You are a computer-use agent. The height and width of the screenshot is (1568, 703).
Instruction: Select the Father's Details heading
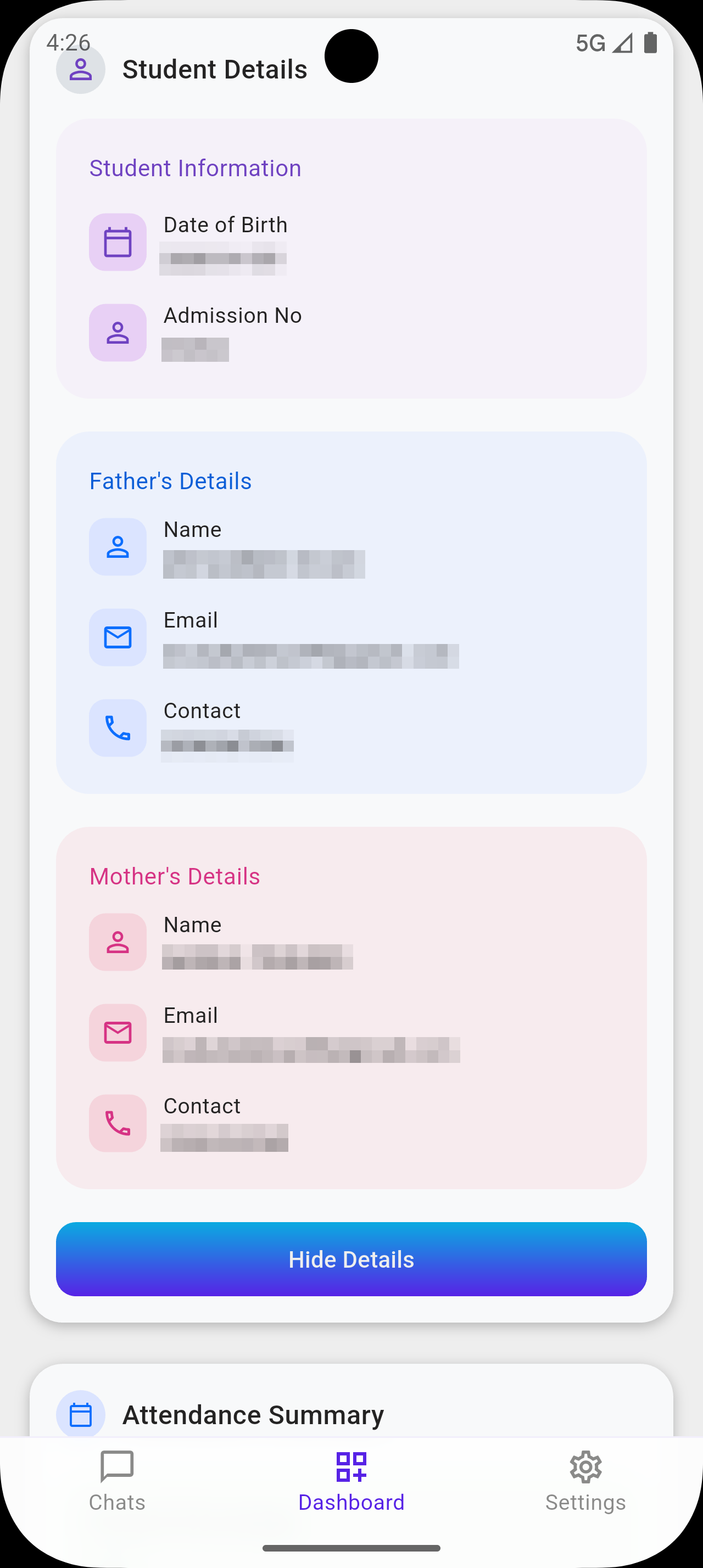(170, 481)
